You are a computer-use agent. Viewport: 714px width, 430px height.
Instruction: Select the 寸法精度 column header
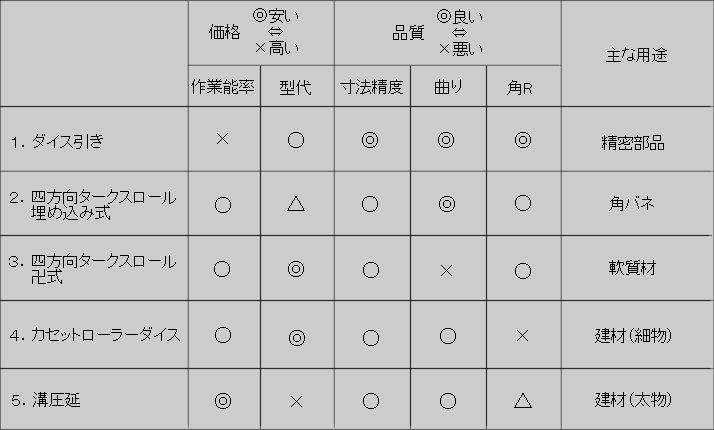(x=371, y=88)
